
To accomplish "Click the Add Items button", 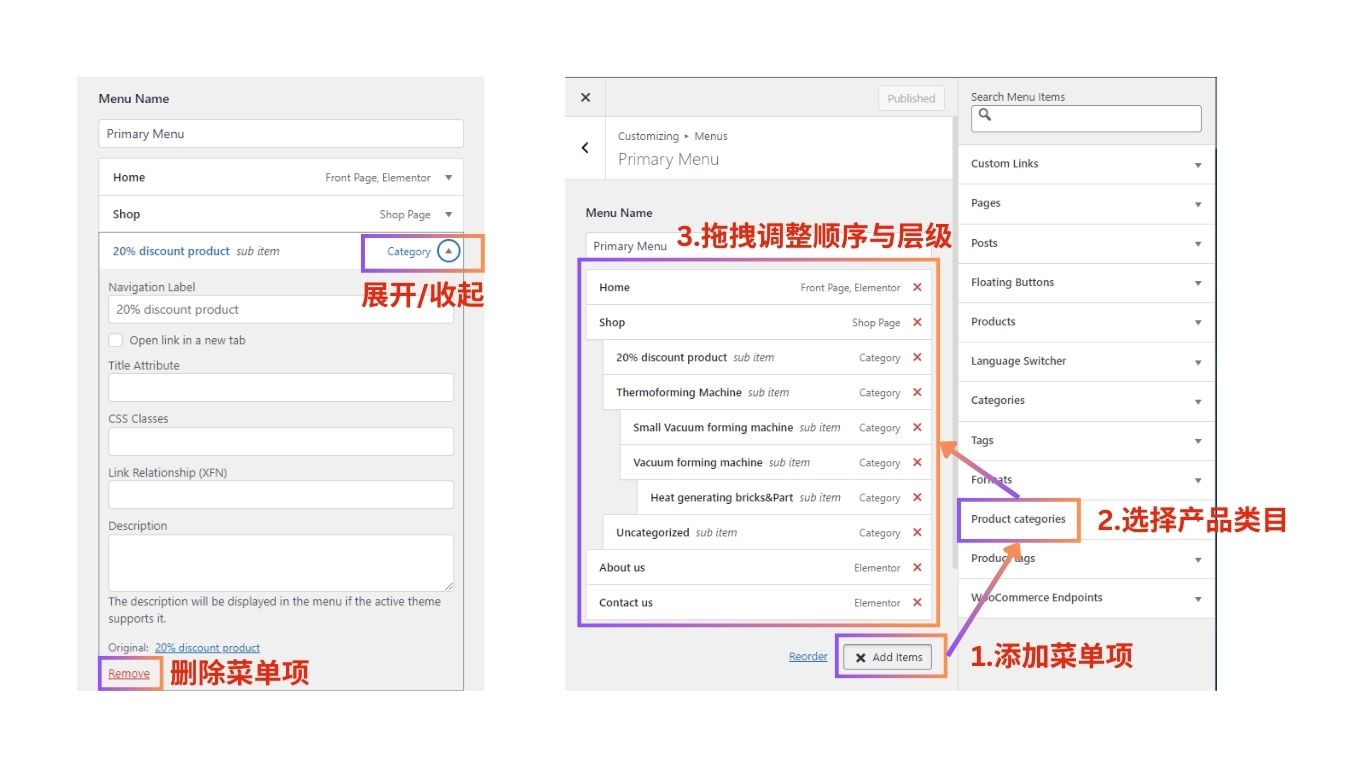I will (888, 657).
